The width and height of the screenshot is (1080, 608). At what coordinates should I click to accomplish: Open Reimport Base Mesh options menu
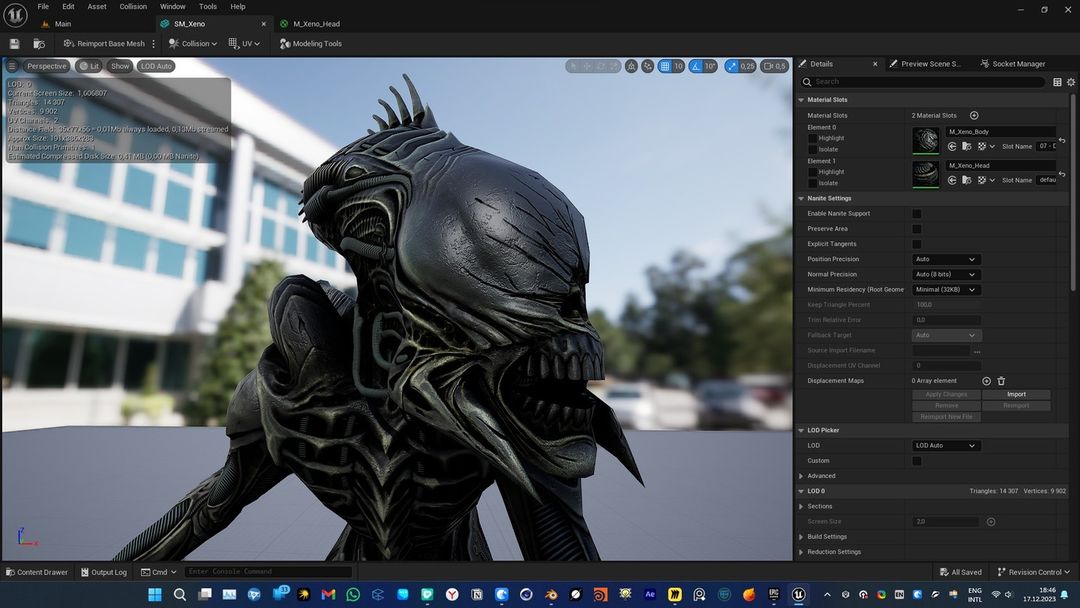point(154,43)
